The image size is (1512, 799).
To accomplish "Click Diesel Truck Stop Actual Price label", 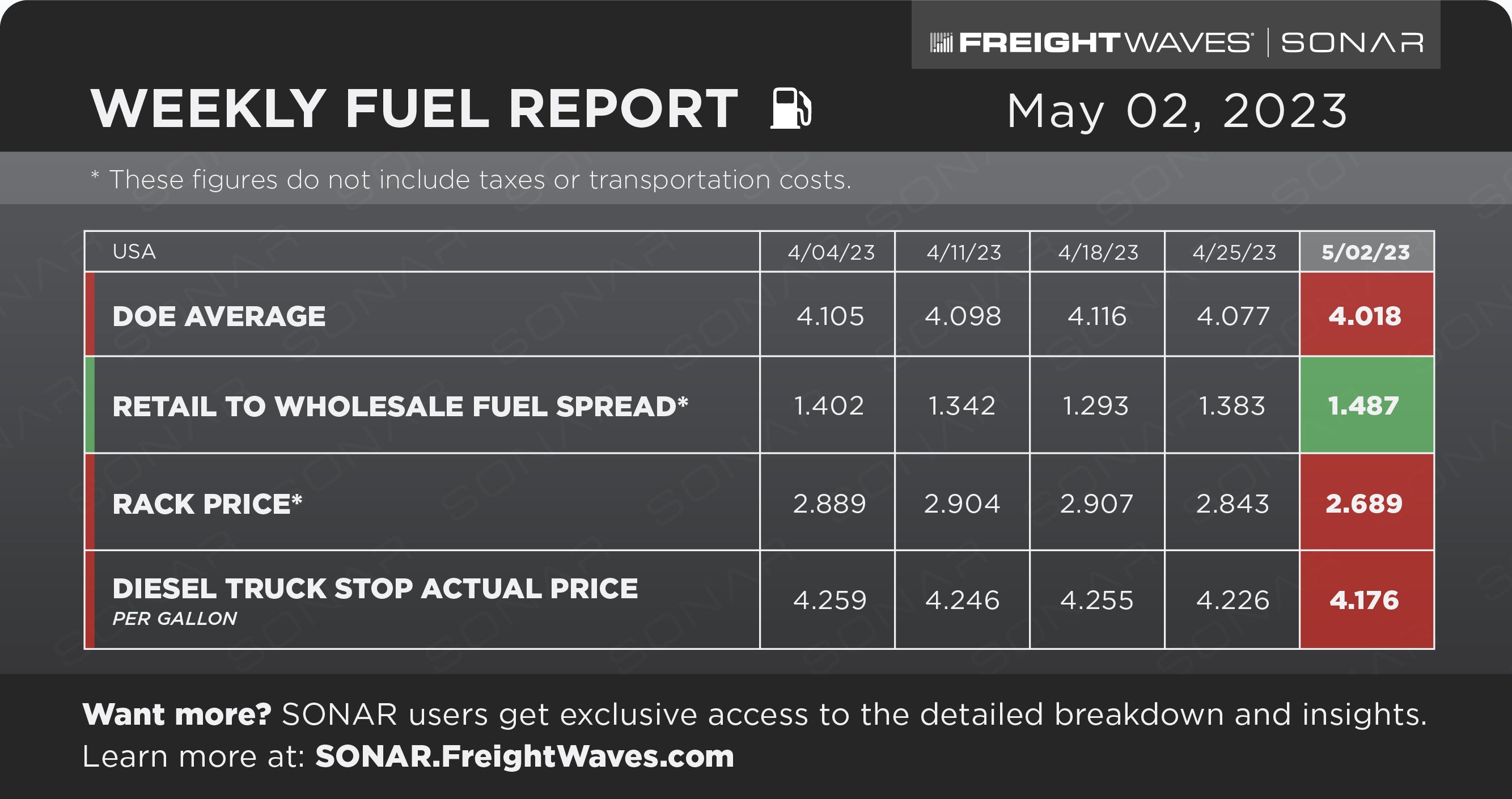I will point(375,589).
